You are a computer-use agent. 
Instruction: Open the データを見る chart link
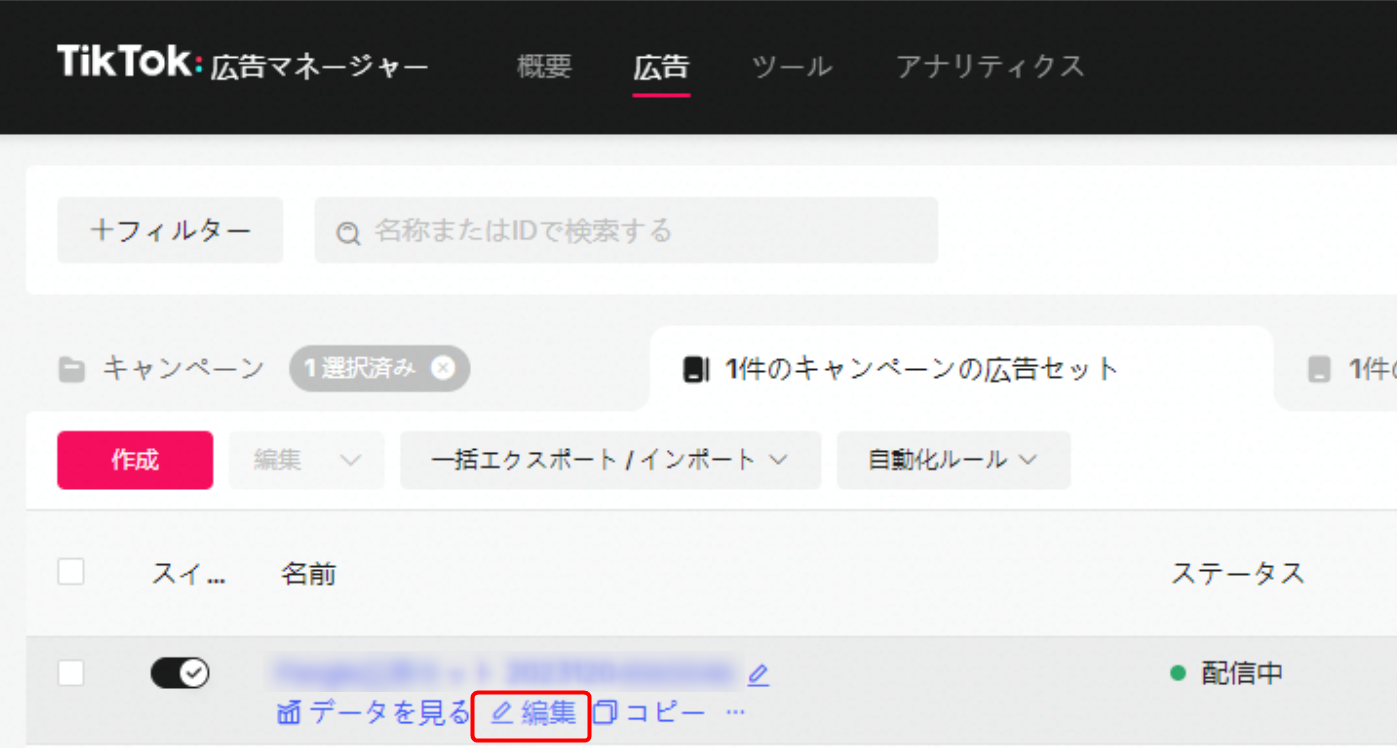[x=372, y=713]
